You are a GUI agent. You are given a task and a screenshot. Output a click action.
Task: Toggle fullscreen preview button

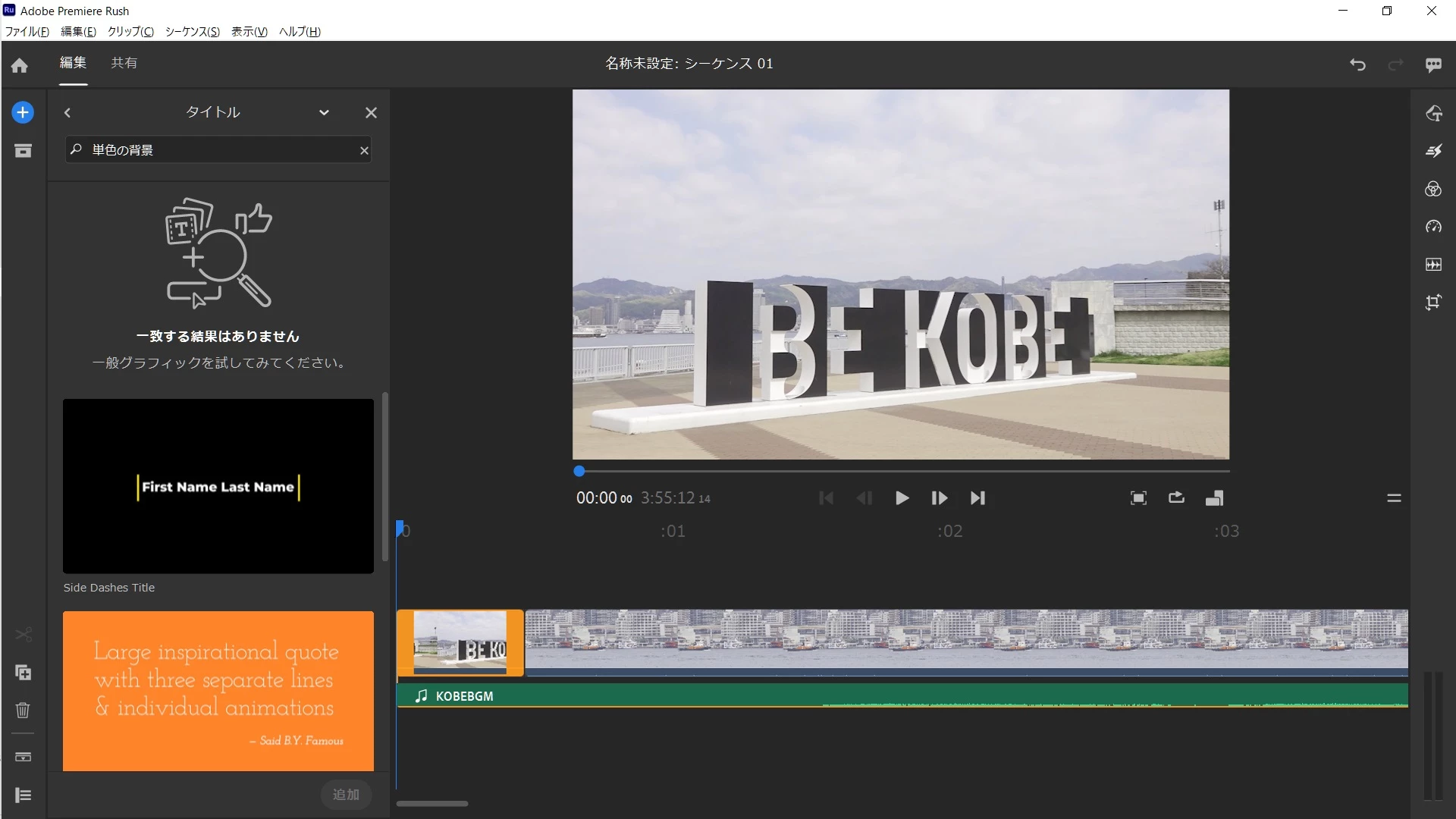[x=1138, y=498]
